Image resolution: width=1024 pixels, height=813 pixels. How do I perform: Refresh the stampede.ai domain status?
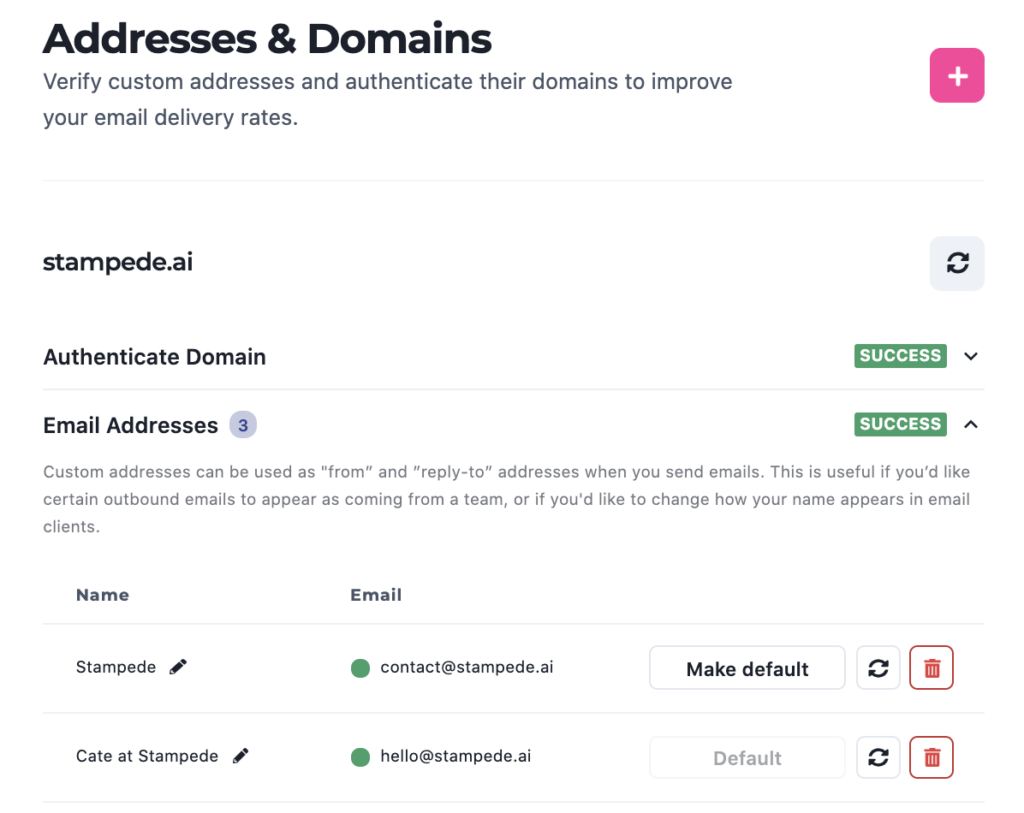pos(957,263)
